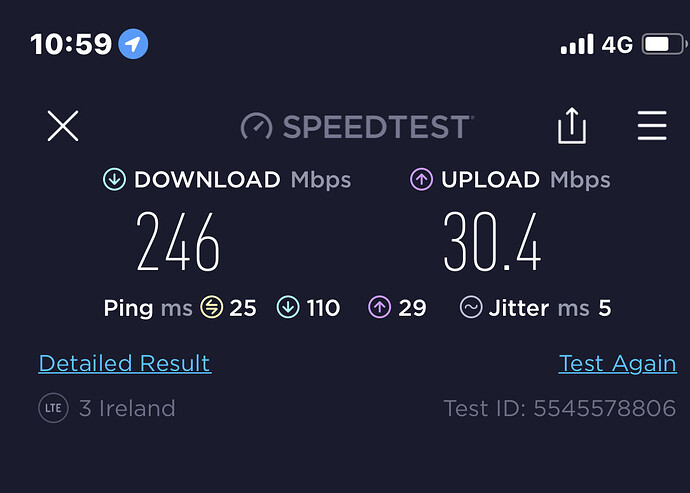The height and width of the screenshot is (493, 690).
Task: Tap the share result icon
Action: coord(571,126)
